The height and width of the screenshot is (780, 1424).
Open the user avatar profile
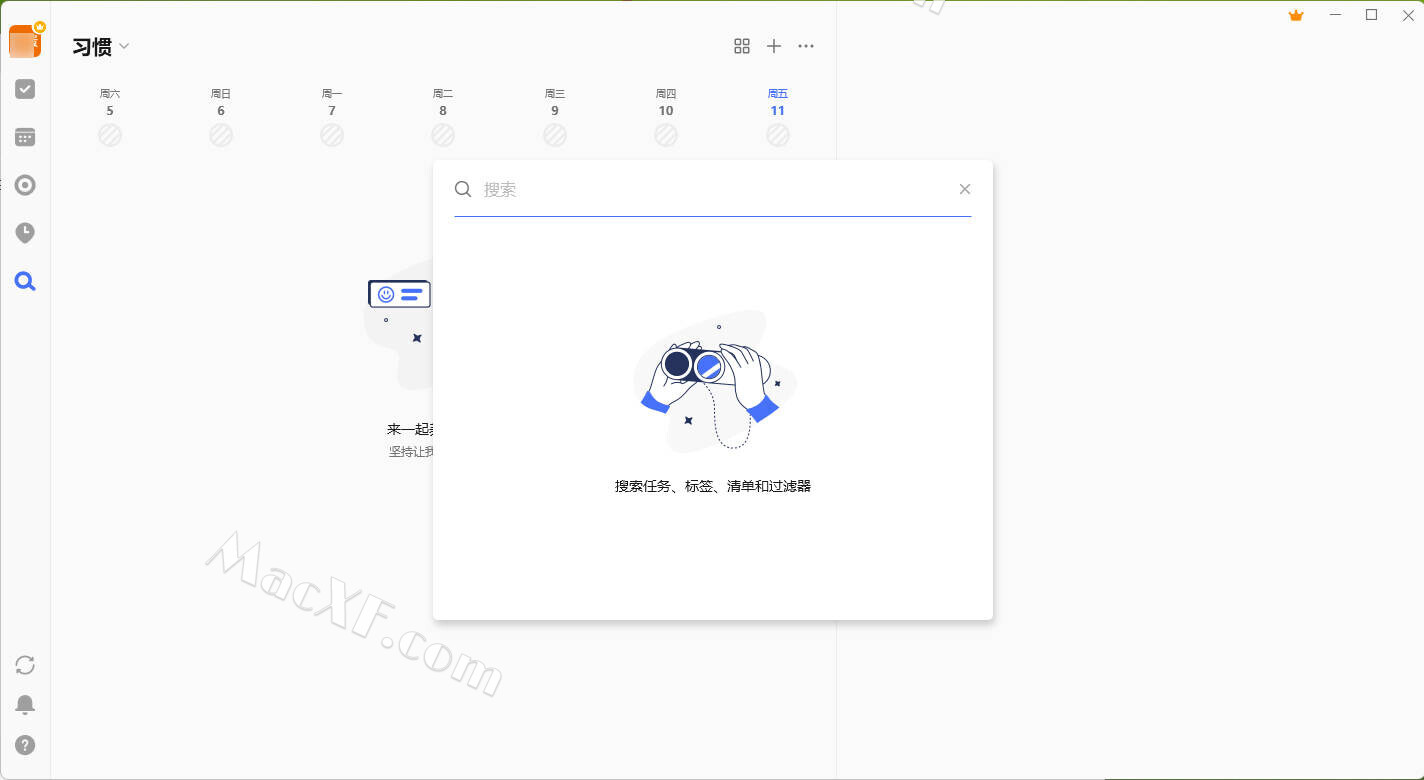[x=25, y=41]
